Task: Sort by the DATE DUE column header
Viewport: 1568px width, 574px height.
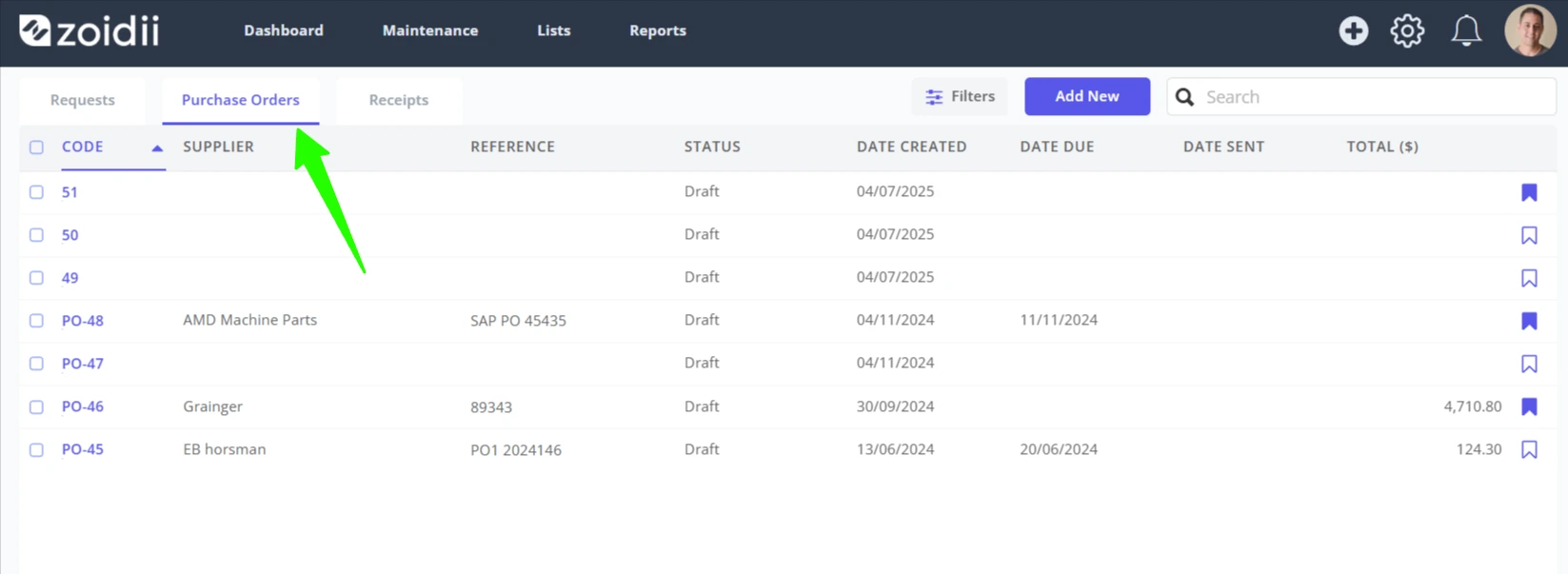Action: pyautogui.click(x=1057, y=147)
